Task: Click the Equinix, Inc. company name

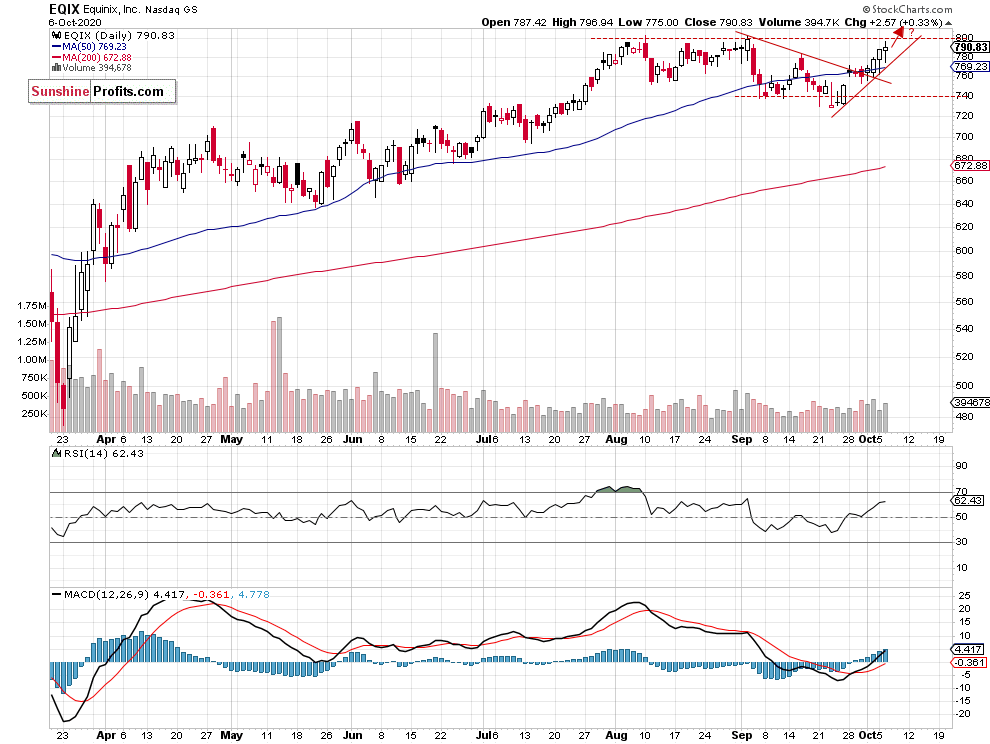Action: pos(112,9)
